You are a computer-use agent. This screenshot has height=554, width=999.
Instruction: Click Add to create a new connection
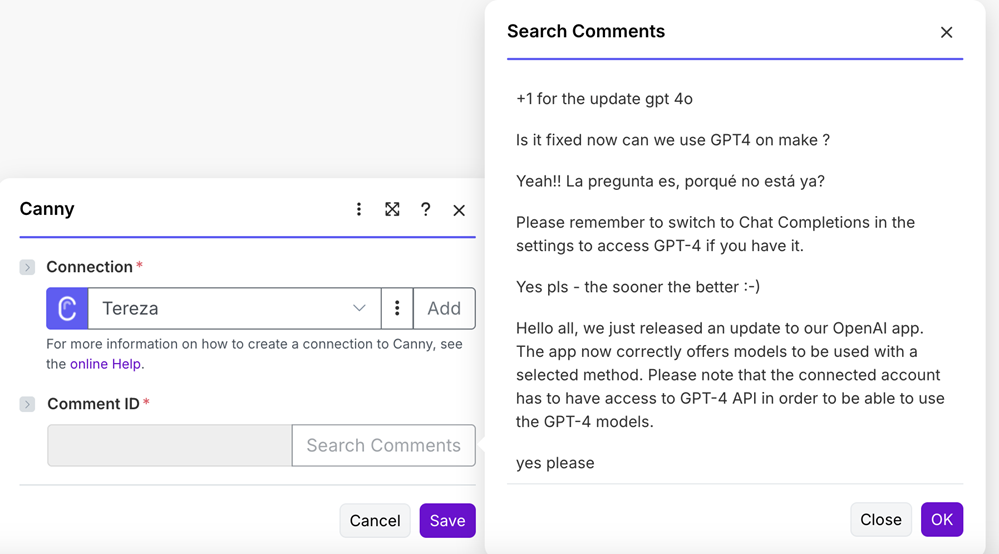[x=444, y=308]
